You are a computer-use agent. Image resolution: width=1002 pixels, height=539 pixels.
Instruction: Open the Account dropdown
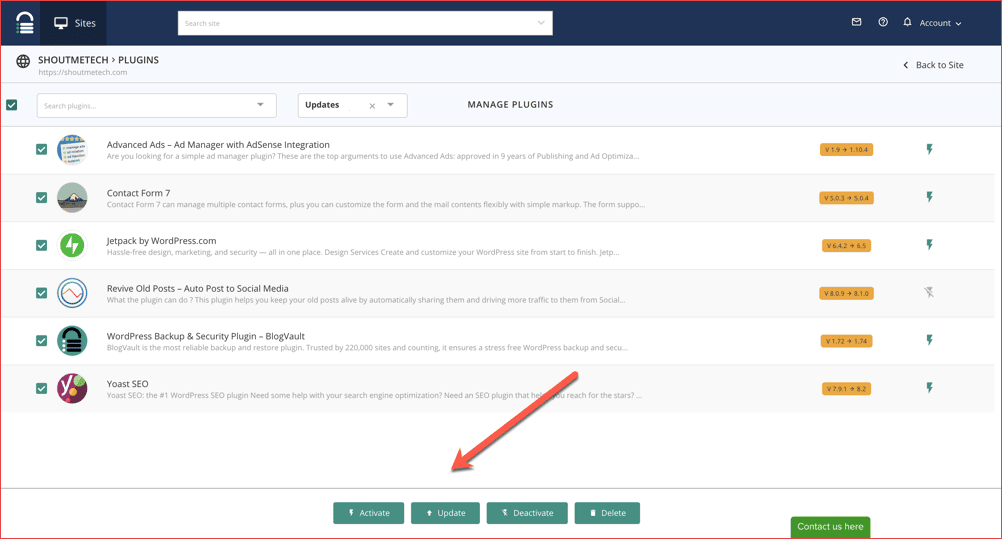pos(940,23)
